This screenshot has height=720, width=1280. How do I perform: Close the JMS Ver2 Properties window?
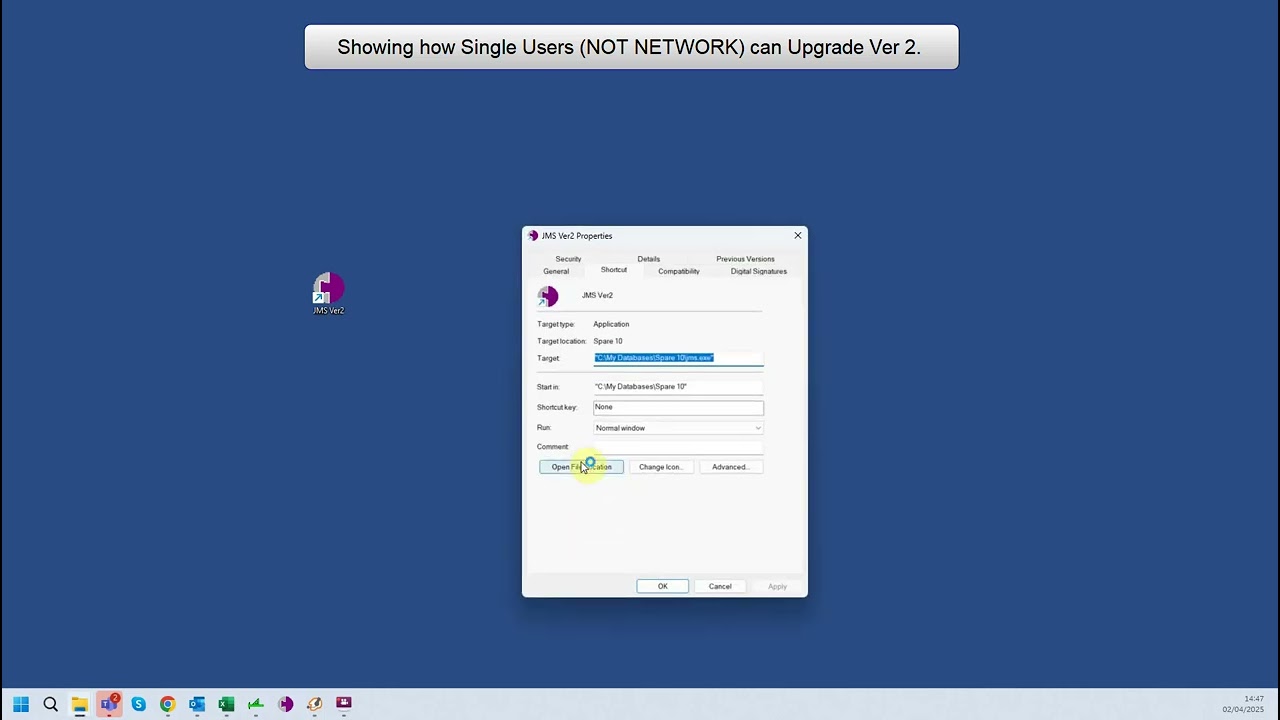(x=797, y=236)
